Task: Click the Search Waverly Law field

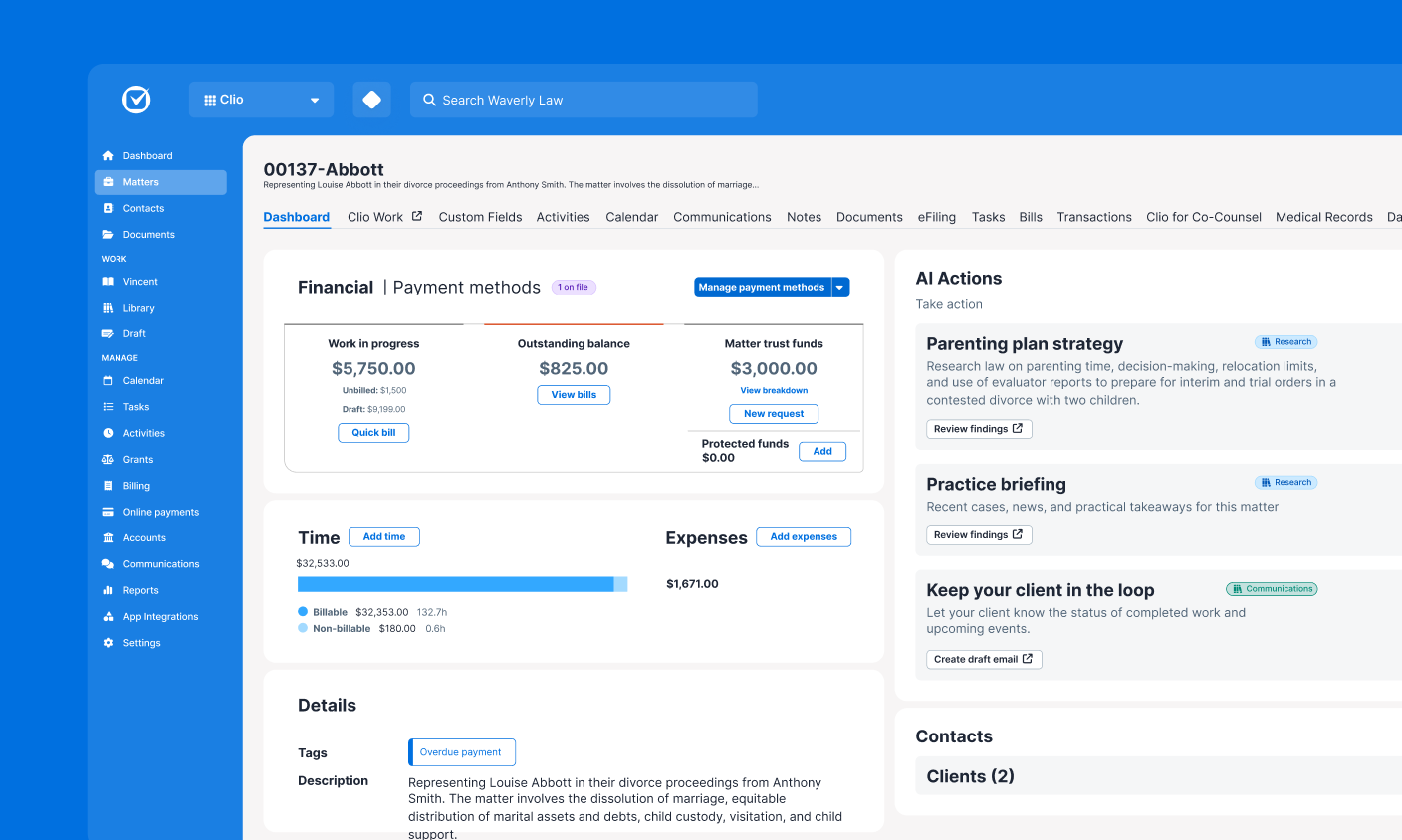Action: (584, 100)
